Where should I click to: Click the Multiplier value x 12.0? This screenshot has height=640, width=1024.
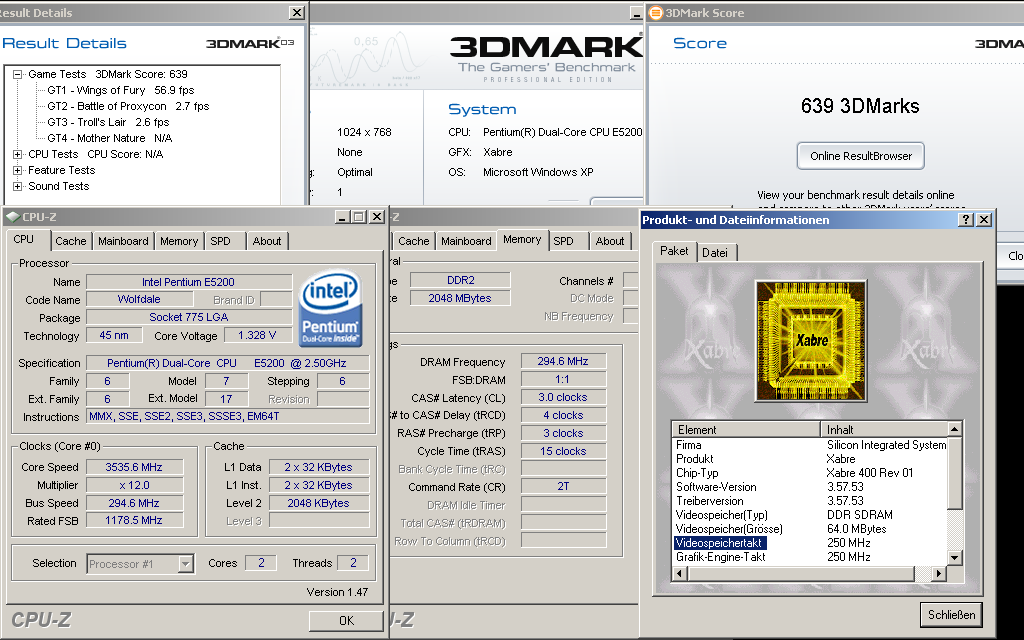tap(134, 485)
